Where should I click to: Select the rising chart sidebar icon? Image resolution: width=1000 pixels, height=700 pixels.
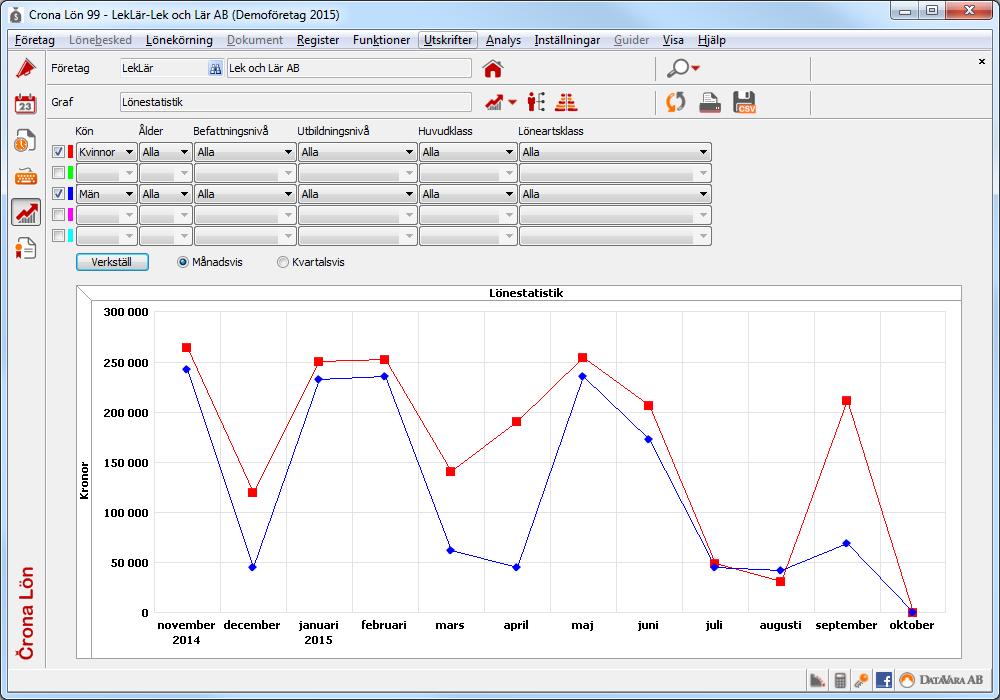(26, 212)
